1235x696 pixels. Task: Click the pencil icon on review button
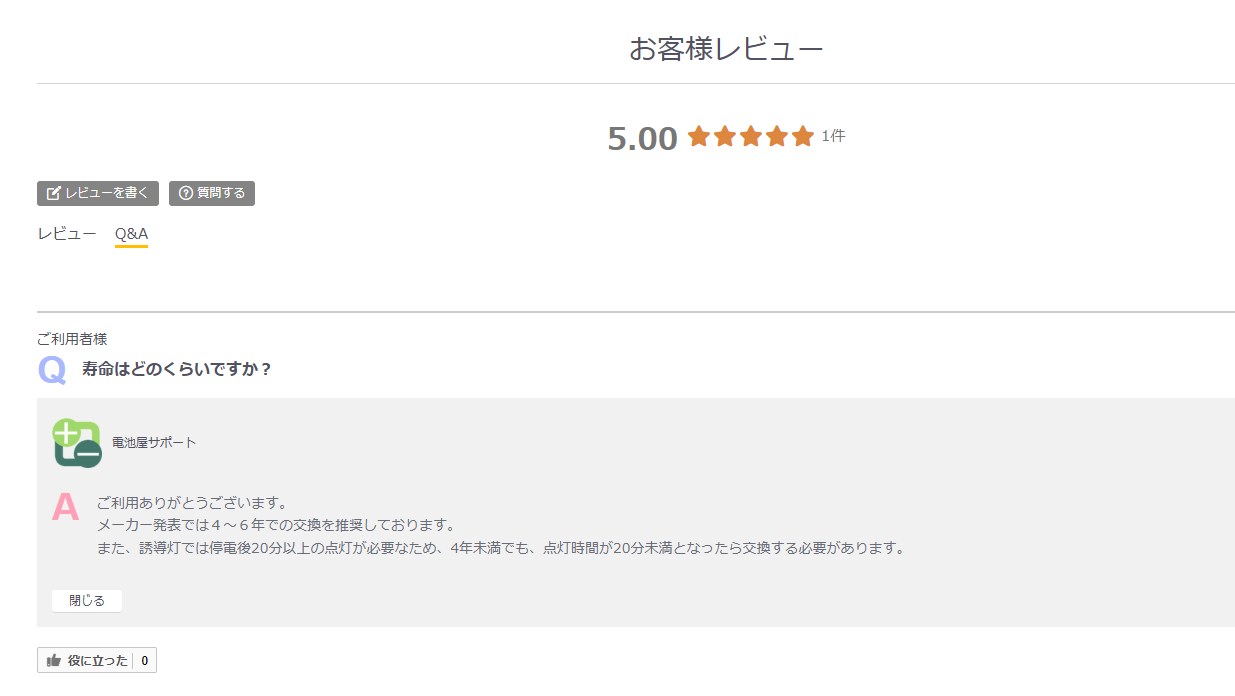coord(54,193)
